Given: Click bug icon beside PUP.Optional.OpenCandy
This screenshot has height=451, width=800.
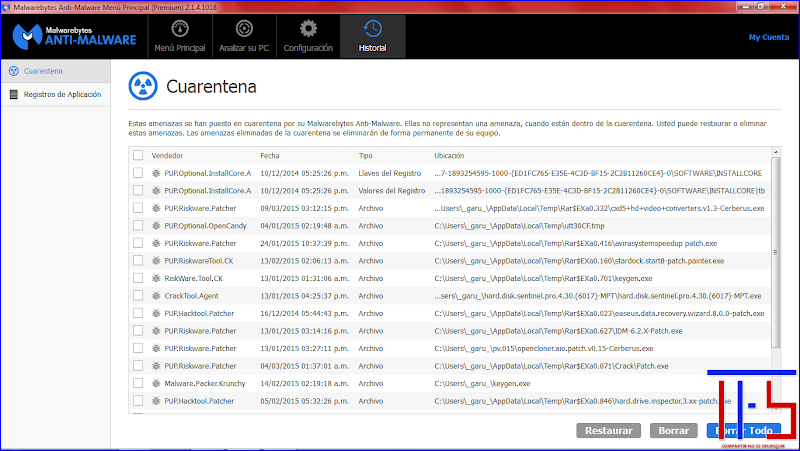Looking at the screenshot, I should click(x=156, y=226).
